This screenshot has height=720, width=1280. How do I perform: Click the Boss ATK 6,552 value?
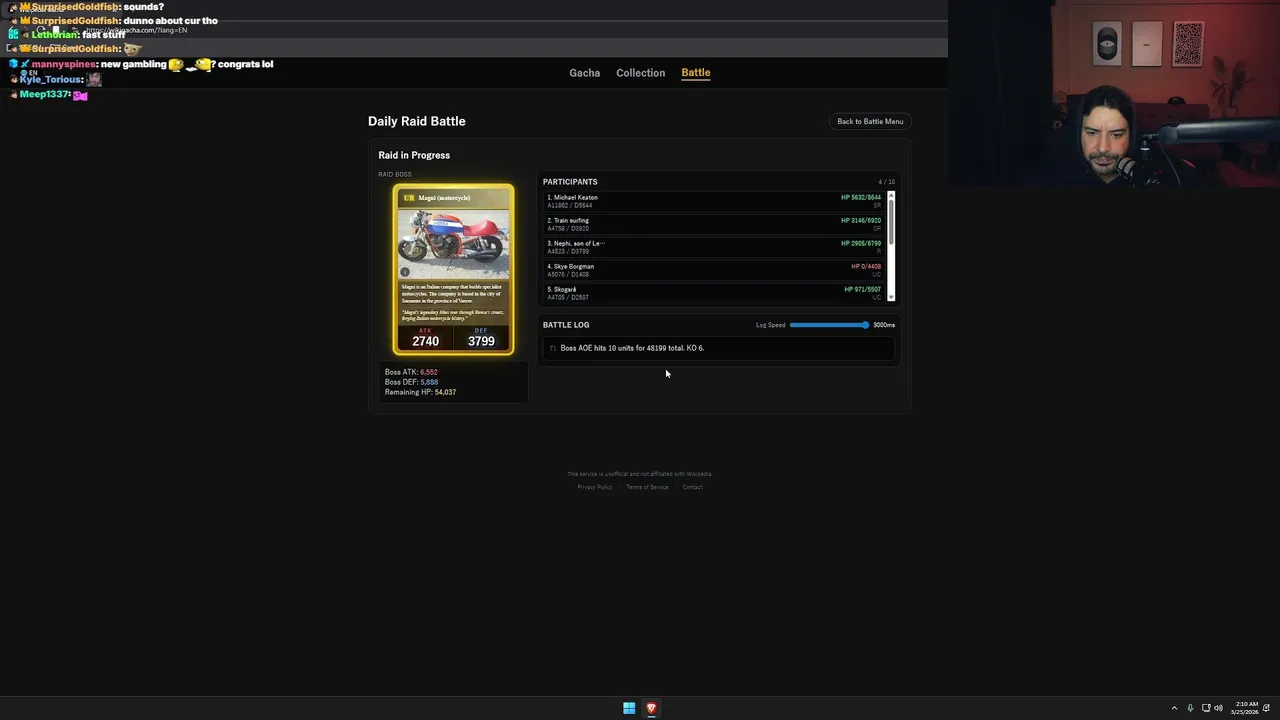point(428,372)
